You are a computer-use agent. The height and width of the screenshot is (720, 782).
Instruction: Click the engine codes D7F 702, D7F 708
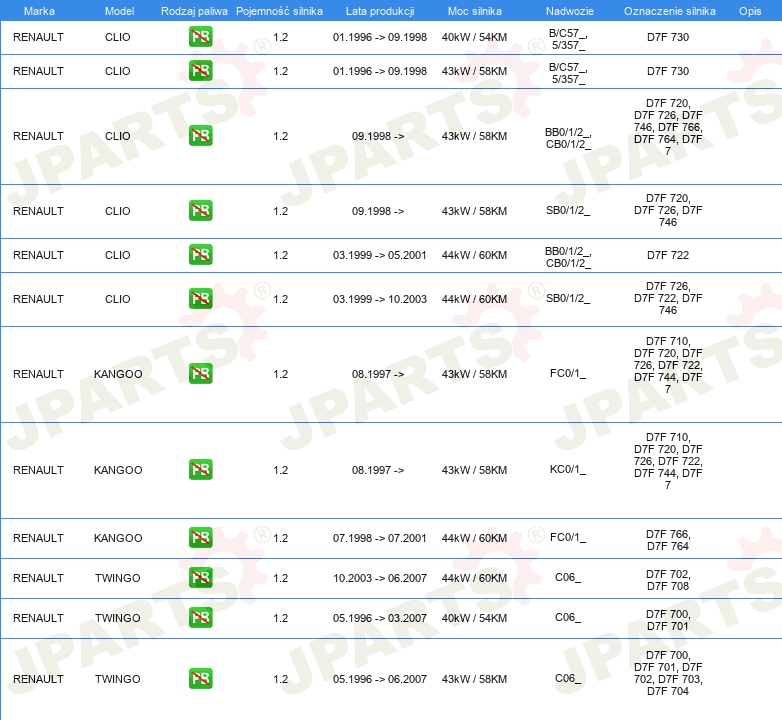[x=668, y=580]
